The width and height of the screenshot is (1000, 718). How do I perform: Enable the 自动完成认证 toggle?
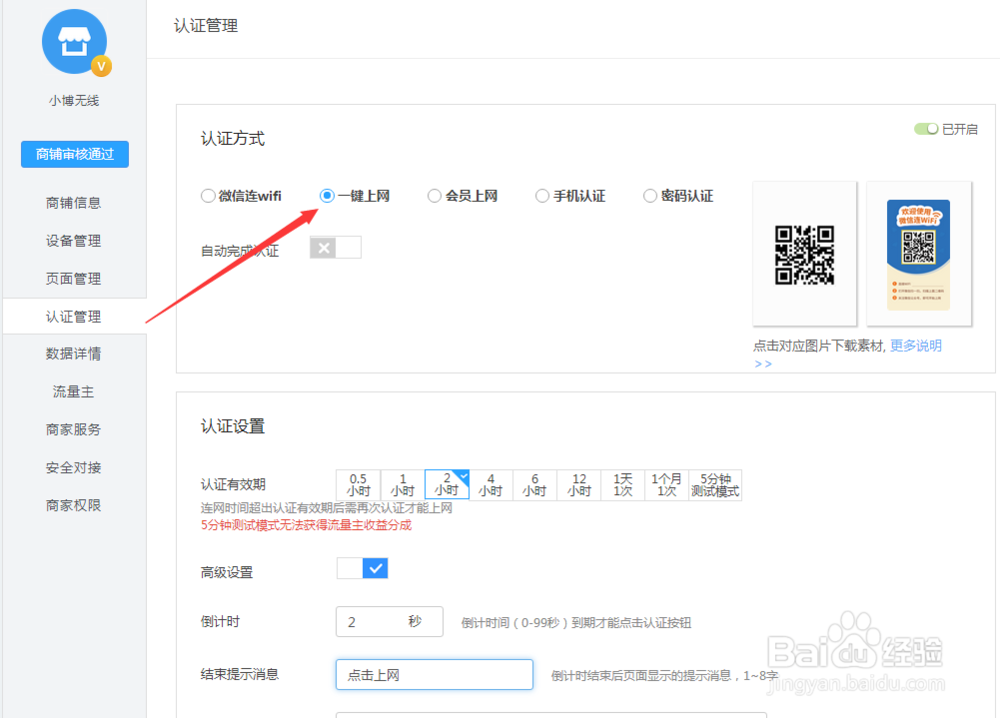(x=335, y=249)
